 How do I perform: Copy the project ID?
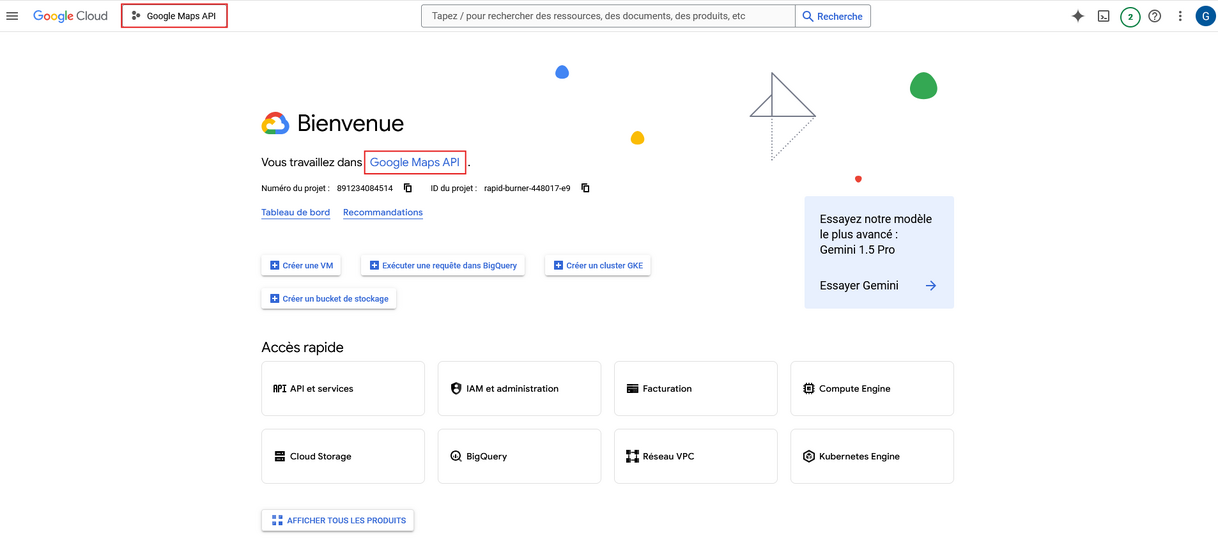pos(585,188)
